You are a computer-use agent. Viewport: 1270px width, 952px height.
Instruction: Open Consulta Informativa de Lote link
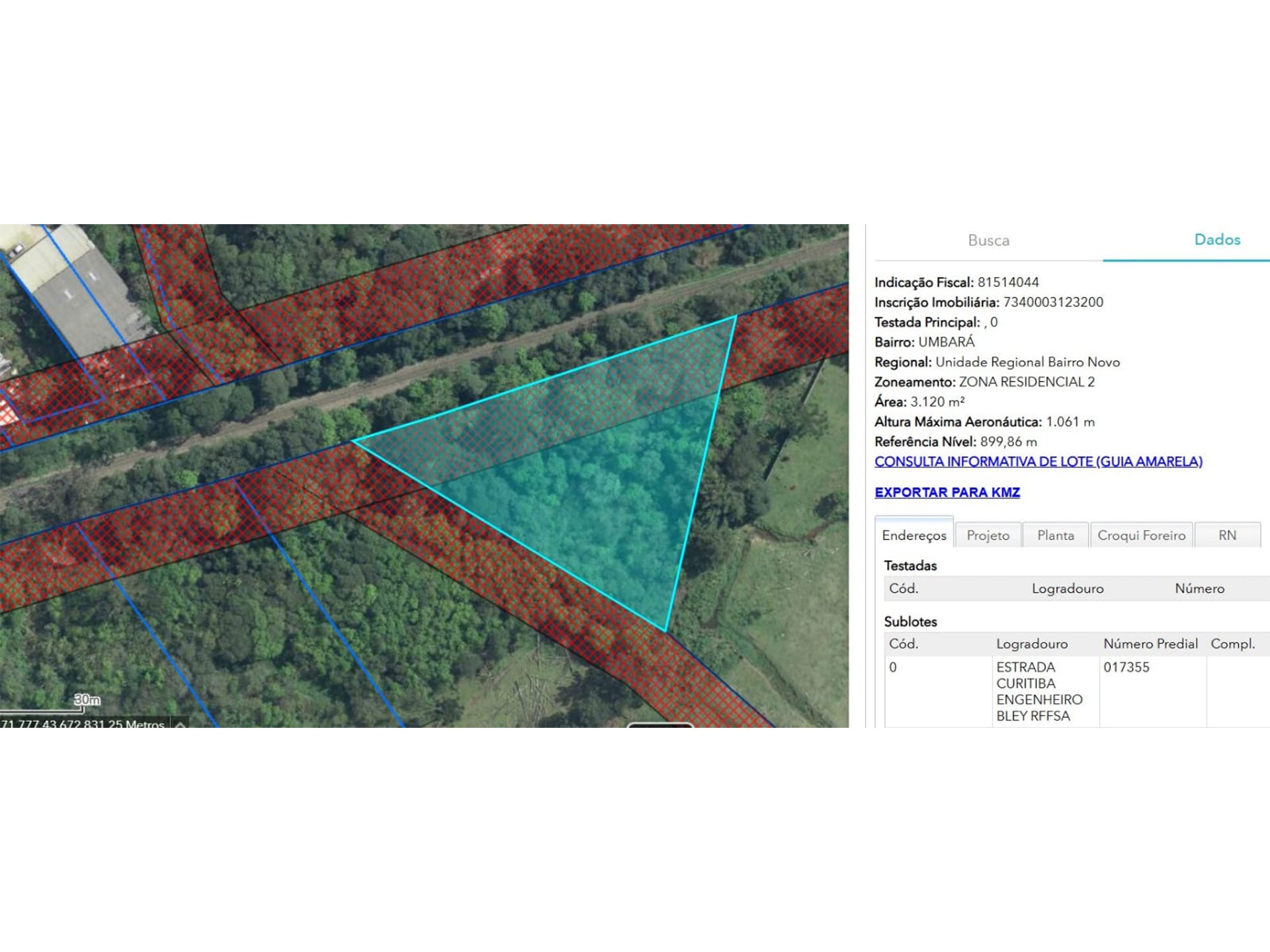point(1038,461)
